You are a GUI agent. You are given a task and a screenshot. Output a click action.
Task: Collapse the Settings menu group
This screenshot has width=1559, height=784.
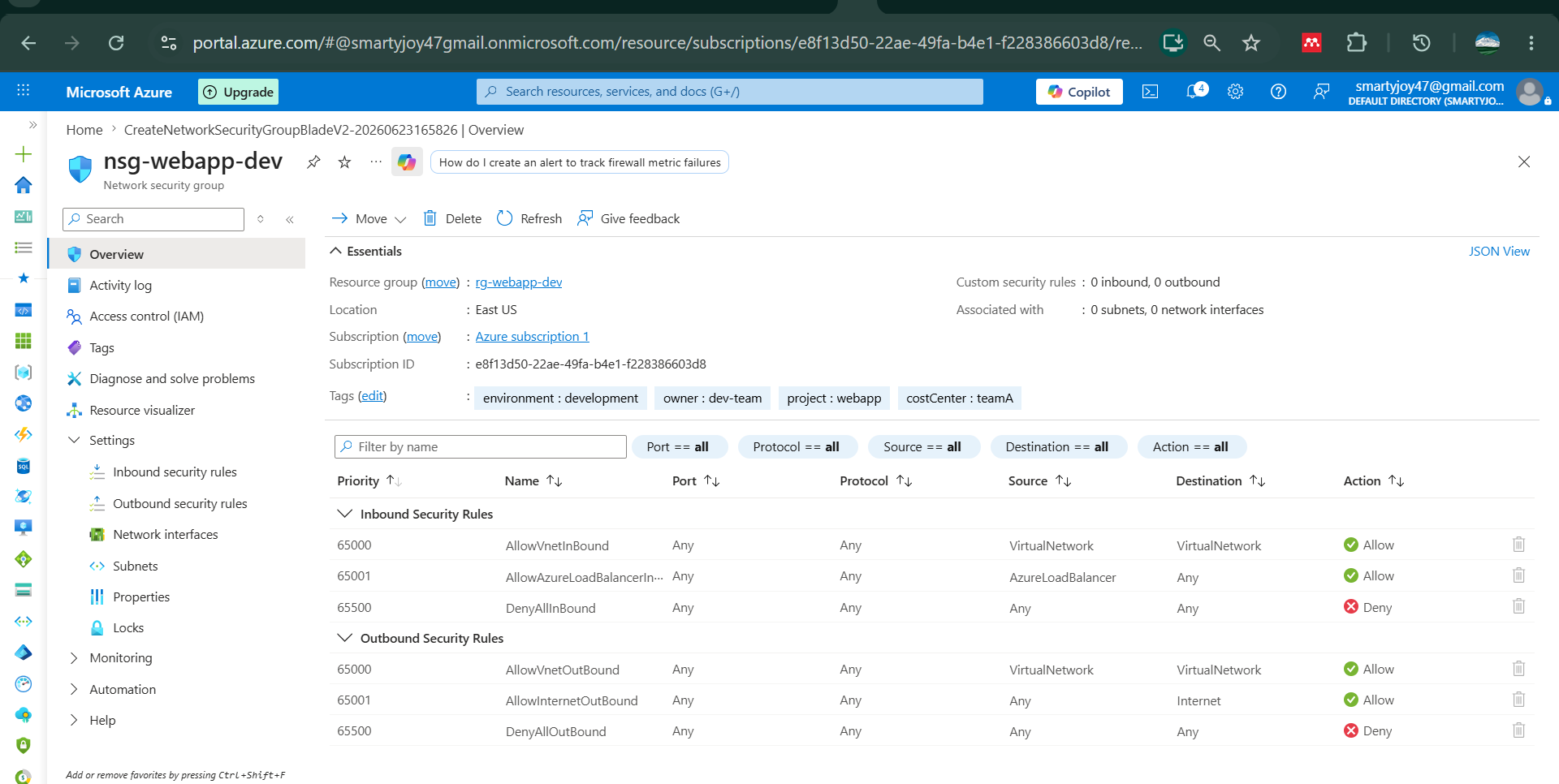[74, 440]
